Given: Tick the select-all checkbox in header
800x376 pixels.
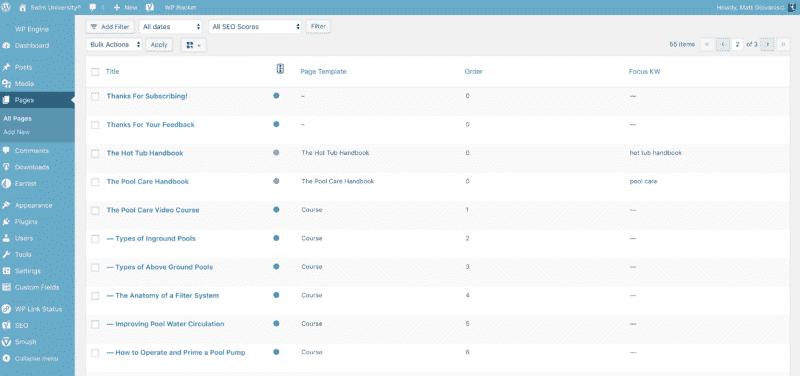Looking at the screenshot, I should (x=95, y=71).
